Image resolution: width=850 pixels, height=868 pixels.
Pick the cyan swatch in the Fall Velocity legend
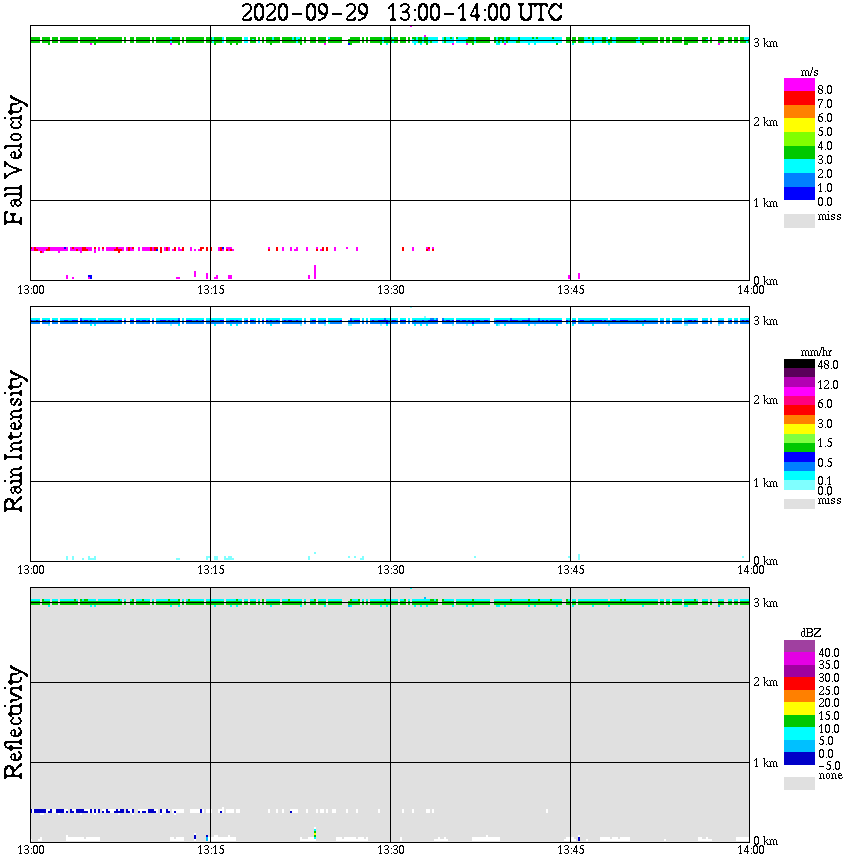pos(799,166)
